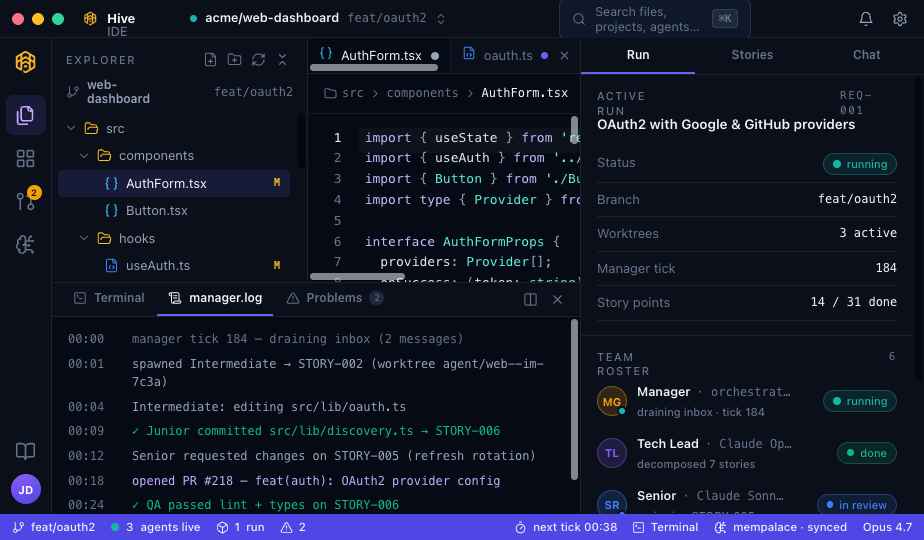Open the Explorer files view in sidebar
The width and height of the screenshot is (924, 540).
coord(25,115)
